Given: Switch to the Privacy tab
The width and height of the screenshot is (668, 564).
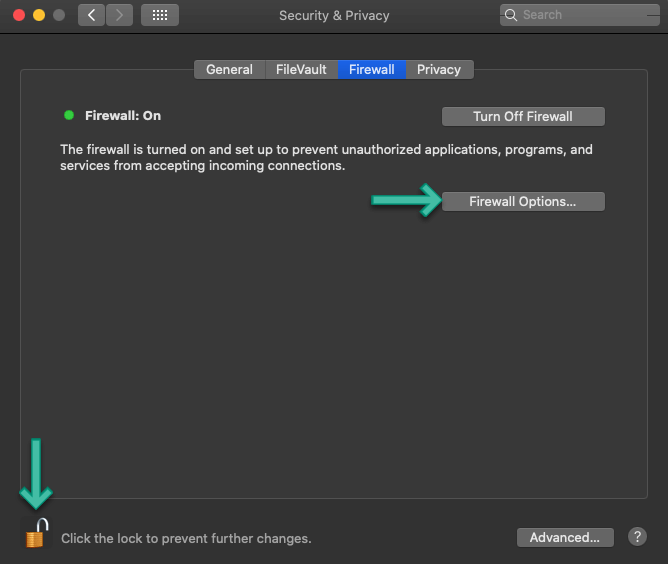Looking at the screenshot, I should [439, 69].
